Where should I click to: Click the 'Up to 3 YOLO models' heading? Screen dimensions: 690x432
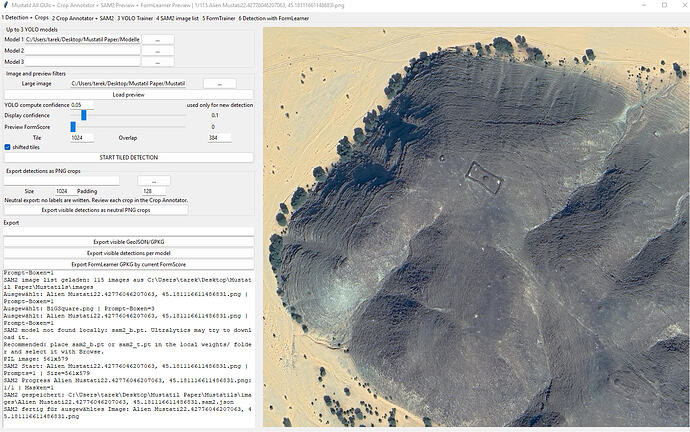click(32, 29)
